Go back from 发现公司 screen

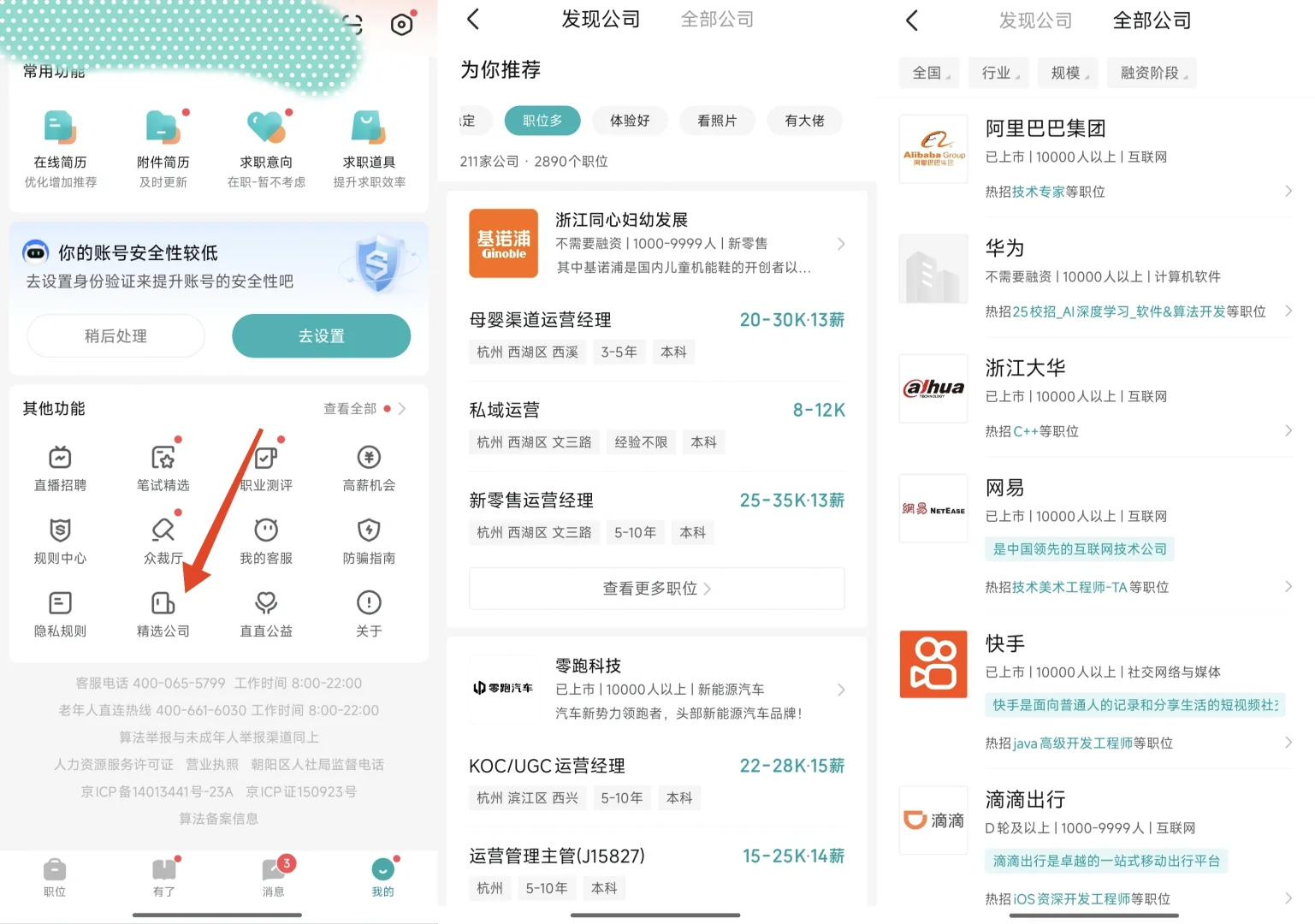pos(473,20)
